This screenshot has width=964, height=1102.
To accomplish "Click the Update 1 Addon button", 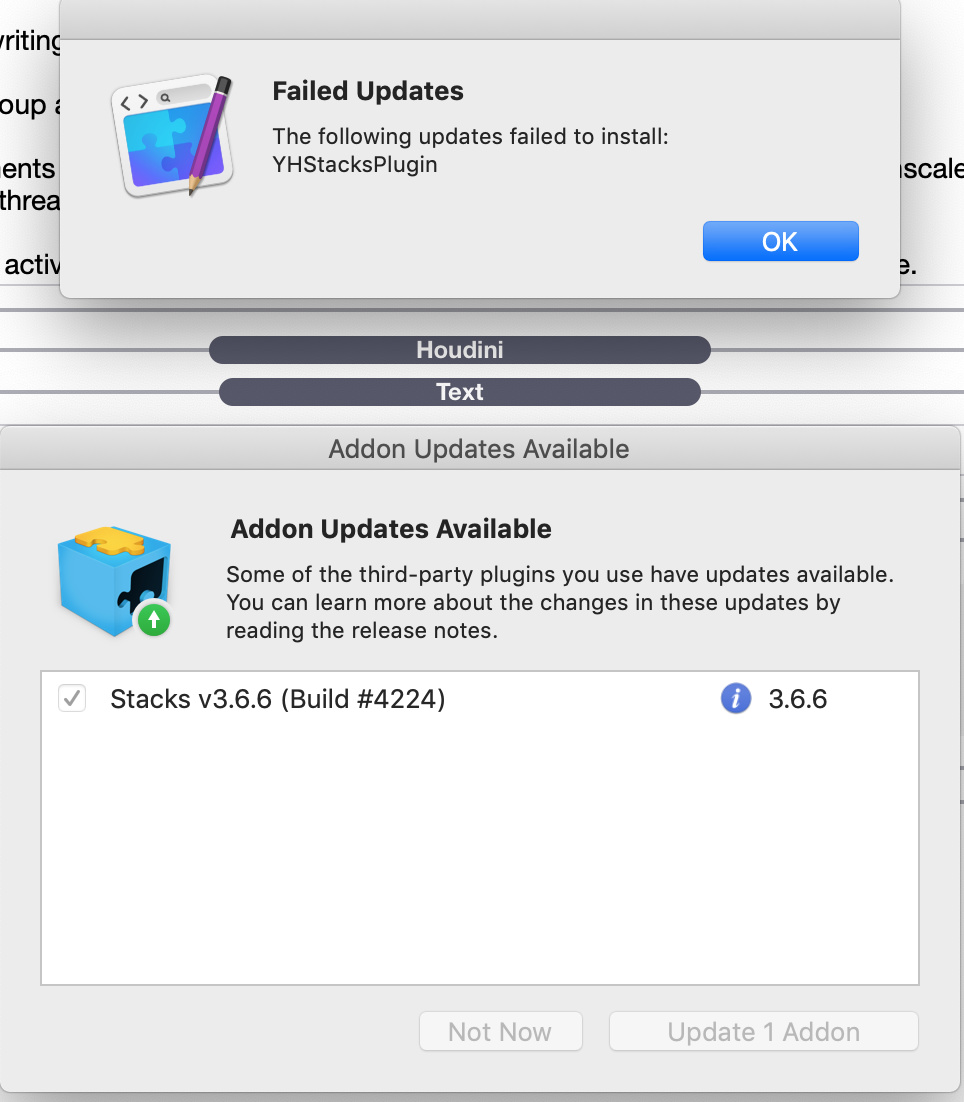I will (x=764, y=1031).
